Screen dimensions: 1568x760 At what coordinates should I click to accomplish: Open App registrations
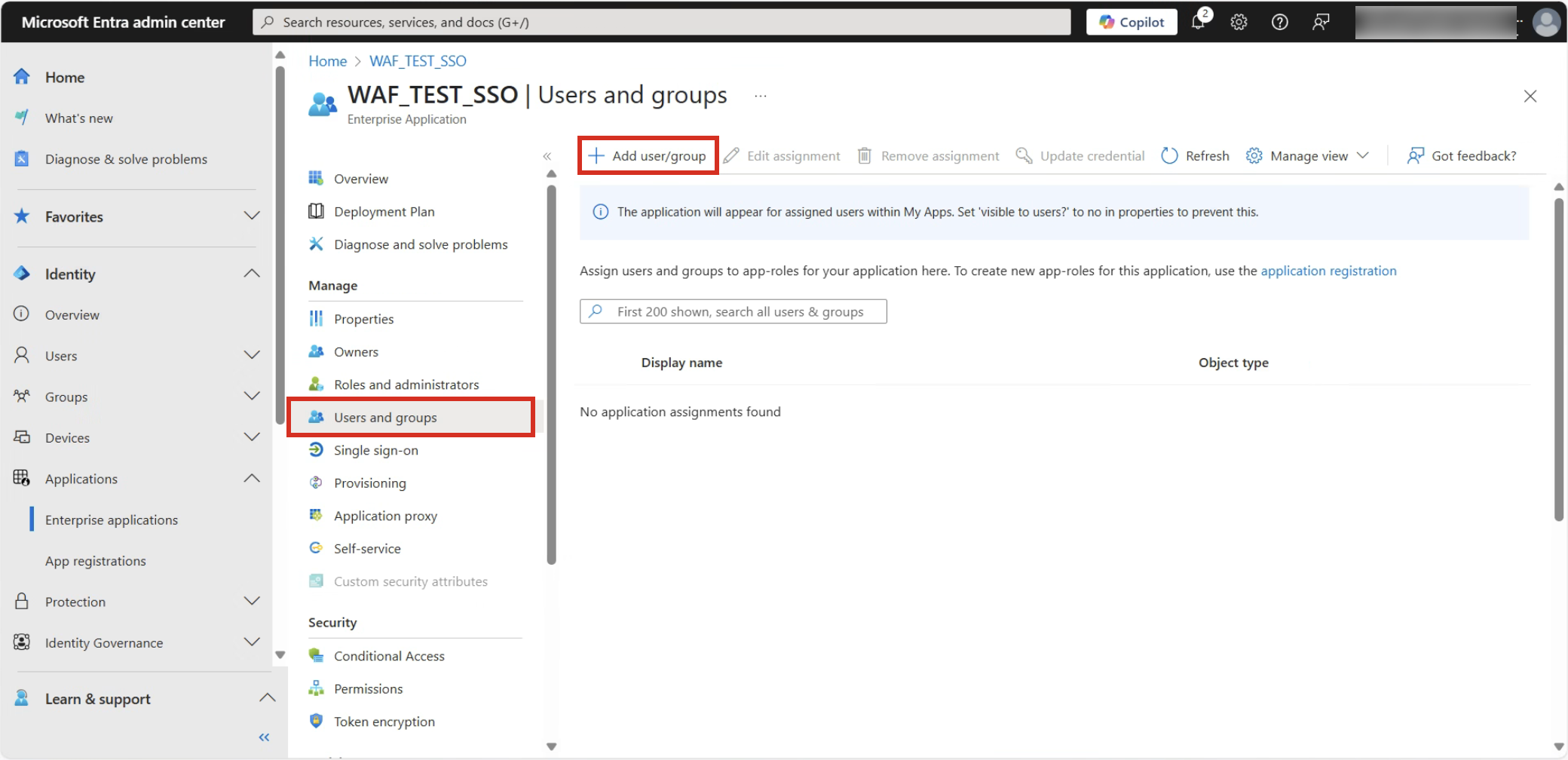click(x=96, y=560)
